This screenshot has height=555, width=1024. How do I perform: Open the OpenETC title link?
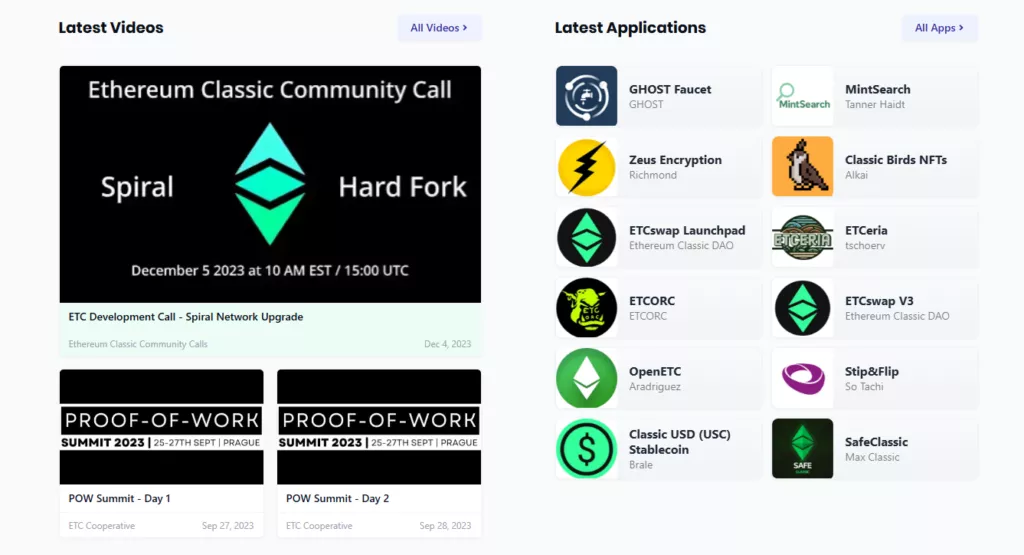click(x=655, y=372)
